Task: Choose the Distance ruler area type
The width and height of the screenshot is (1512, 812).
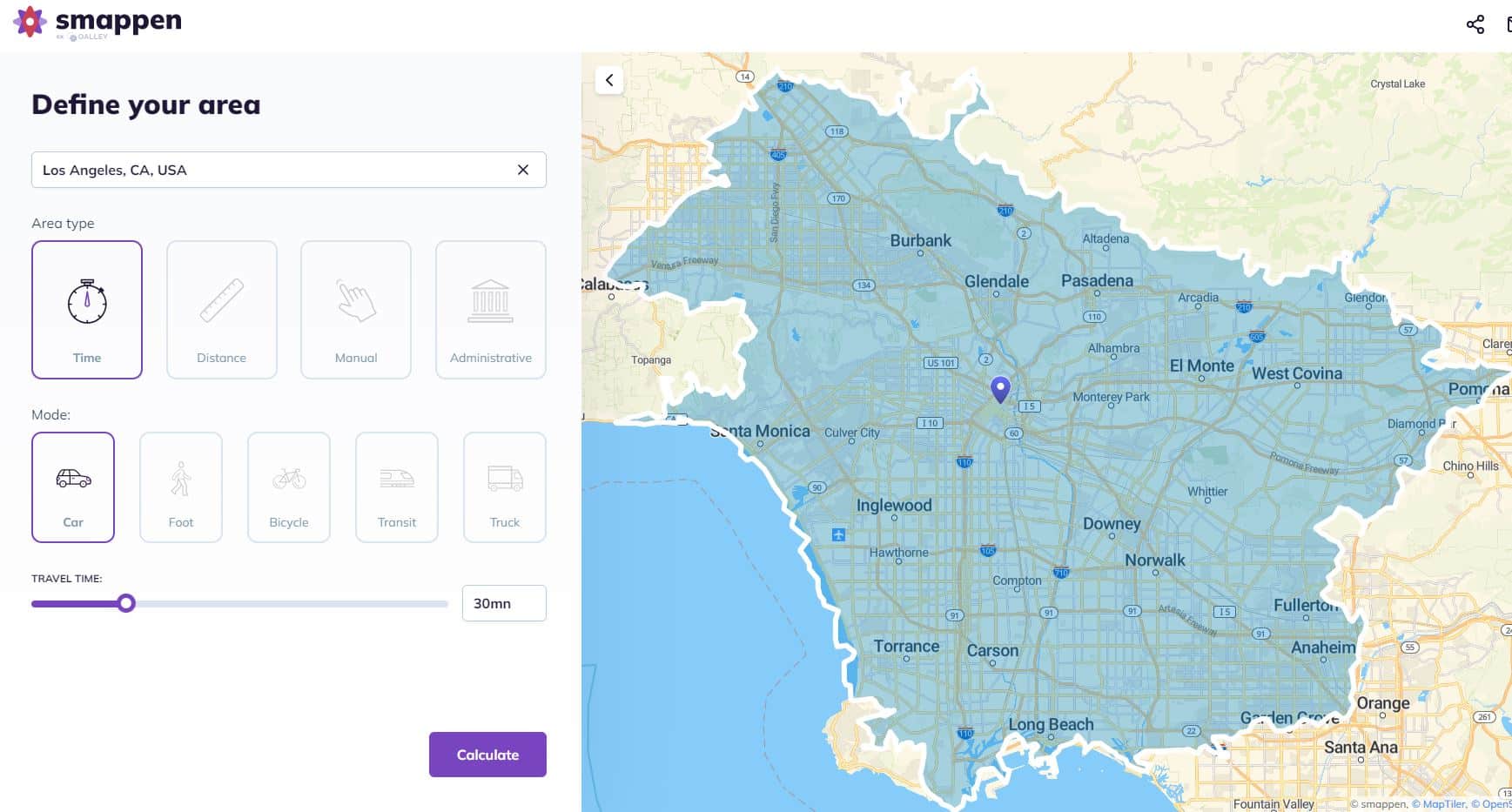Action: (222, 310)
